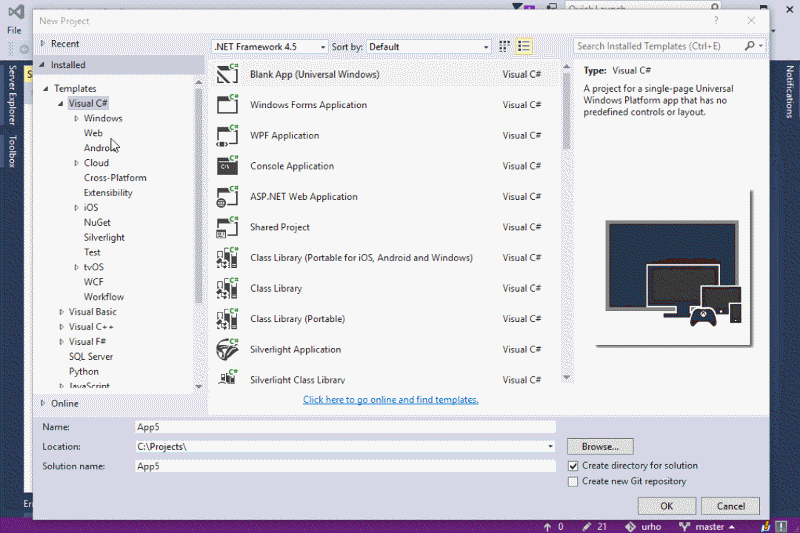Select the Workflow category
Viewport: 800px width, 533px height.
coord(104,297)
